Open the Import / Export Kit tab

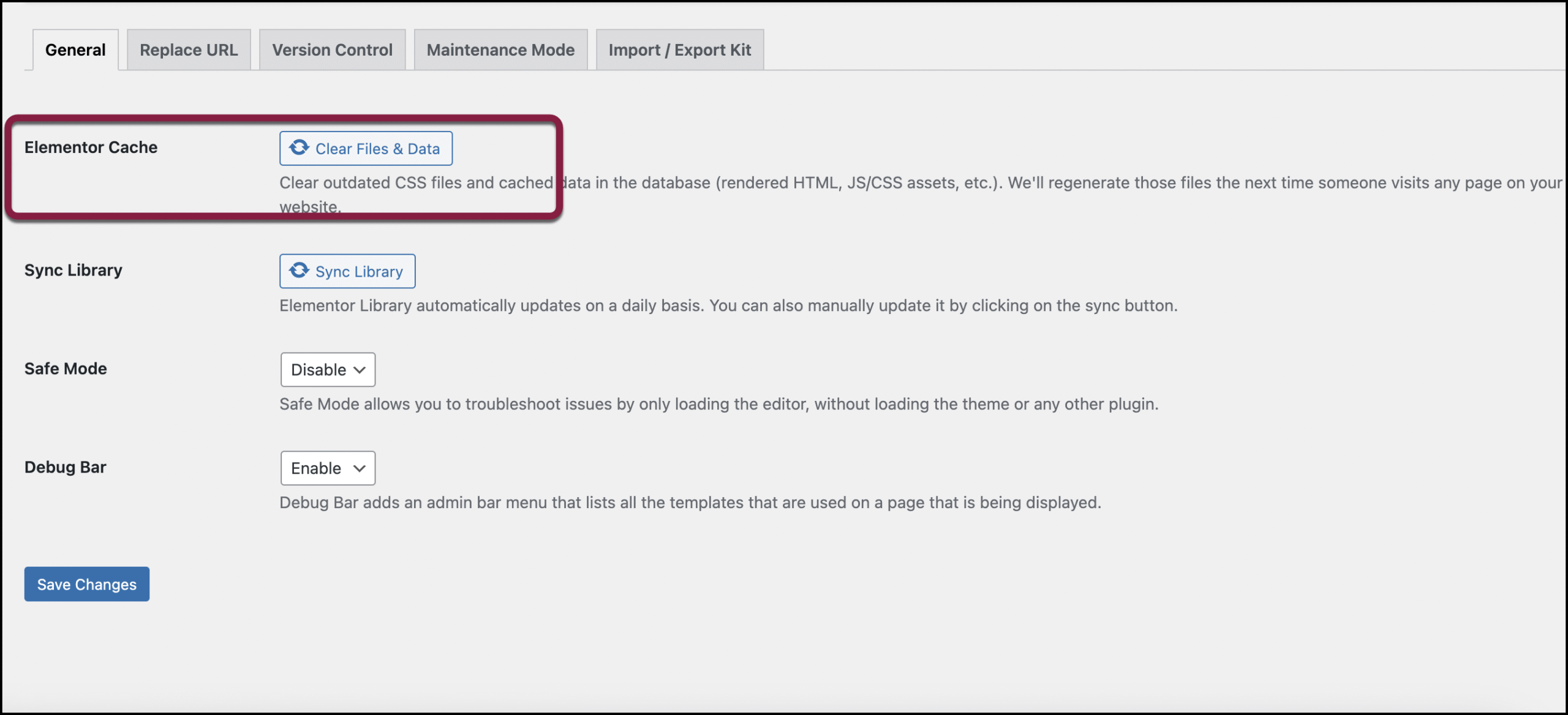(679, 50)
